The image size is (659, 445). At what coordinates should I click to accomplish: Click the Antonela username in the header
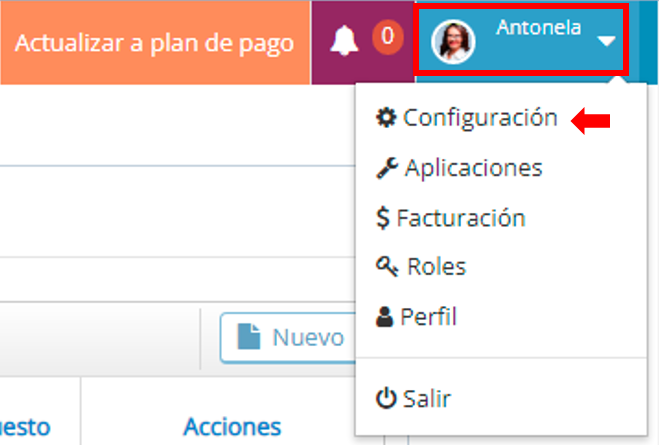538,28
